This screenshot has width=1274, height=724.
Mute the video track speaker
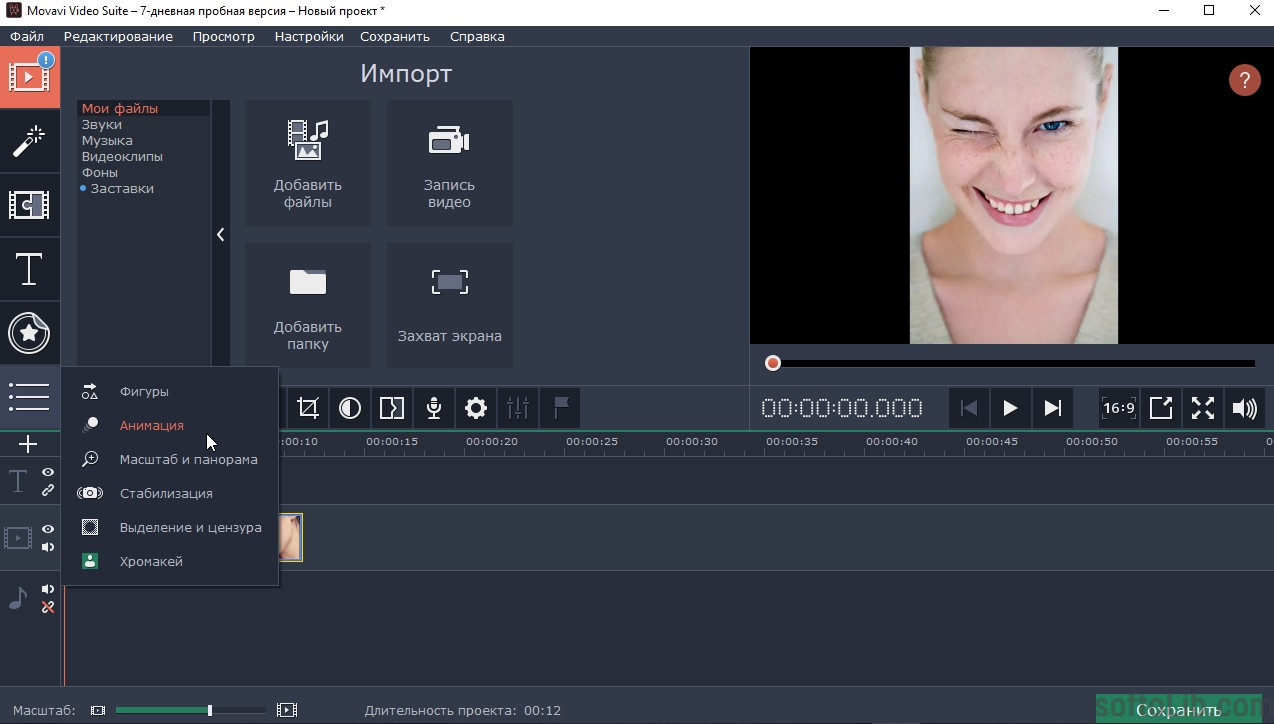click(47, 547)
